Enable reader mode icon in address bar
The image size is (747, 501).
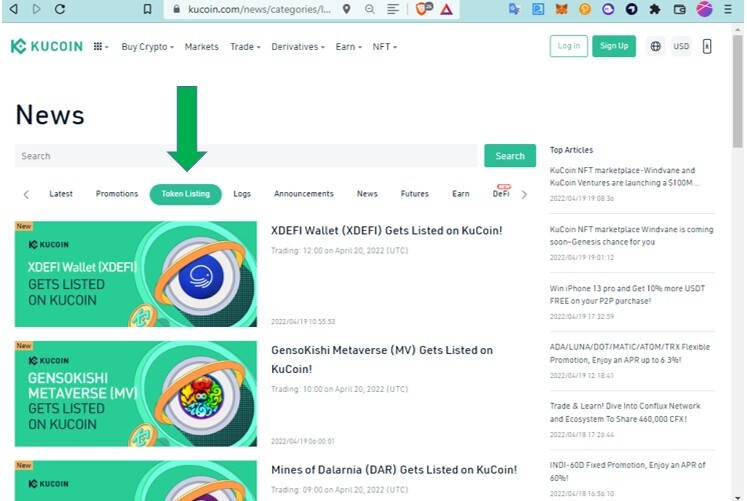tap(393, 9)
